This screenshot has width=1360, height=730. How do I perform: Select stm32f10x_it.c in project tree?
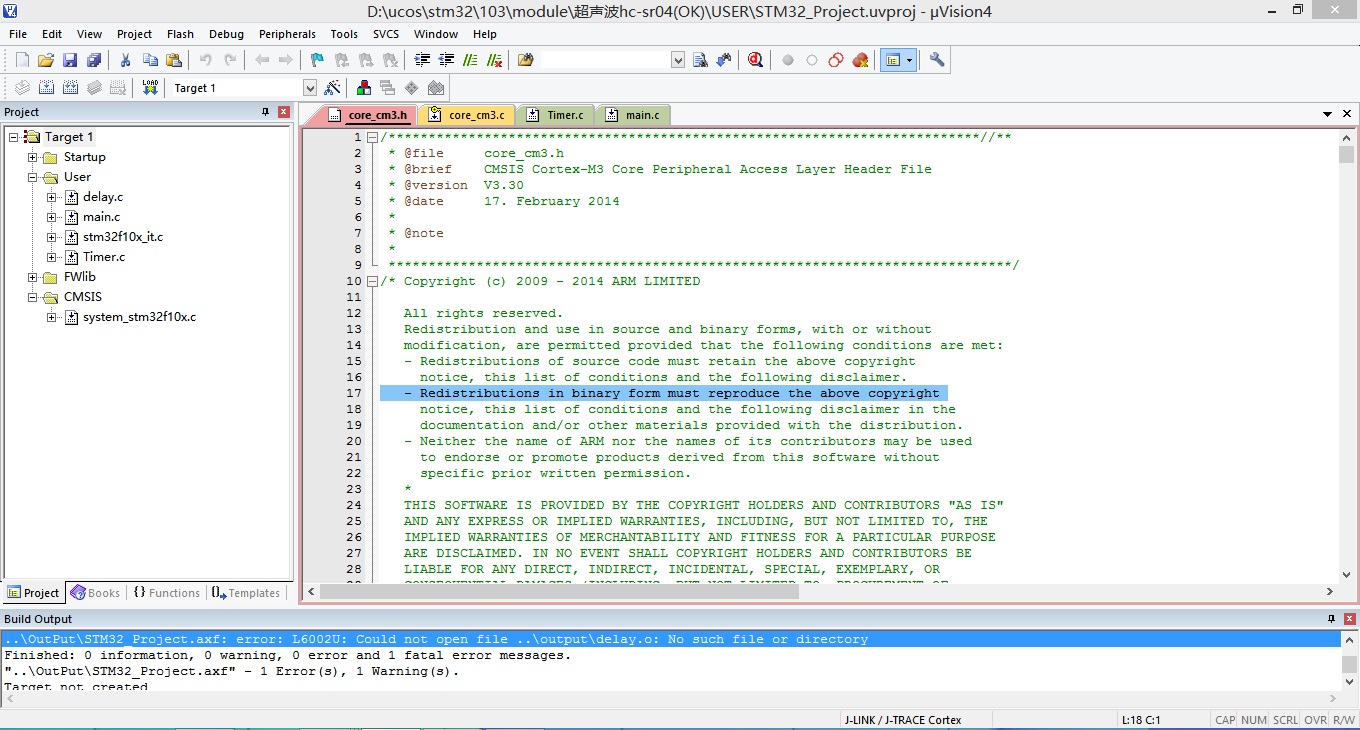coord(122,237)
